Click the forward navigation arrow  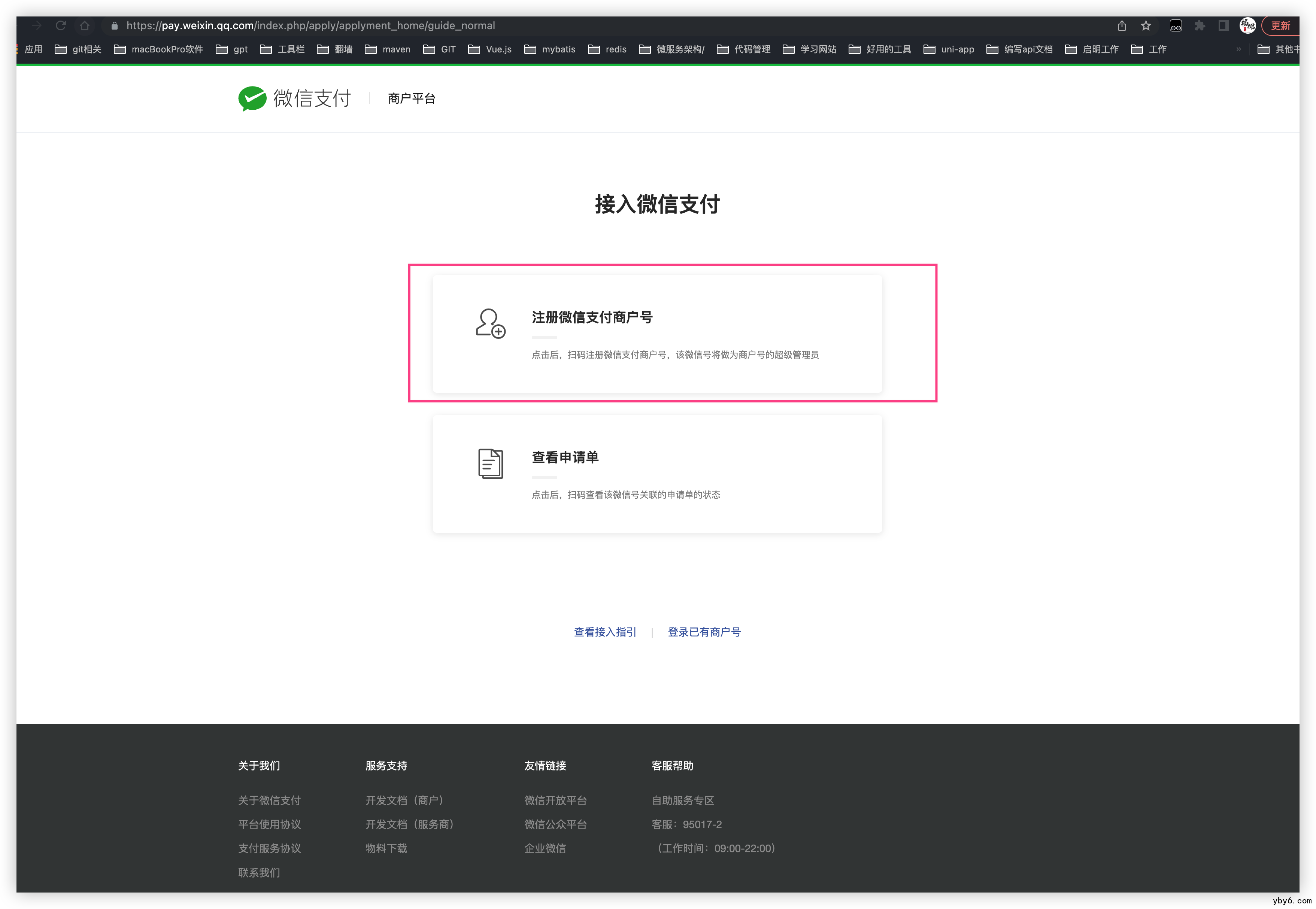click(x=37, y=25)
